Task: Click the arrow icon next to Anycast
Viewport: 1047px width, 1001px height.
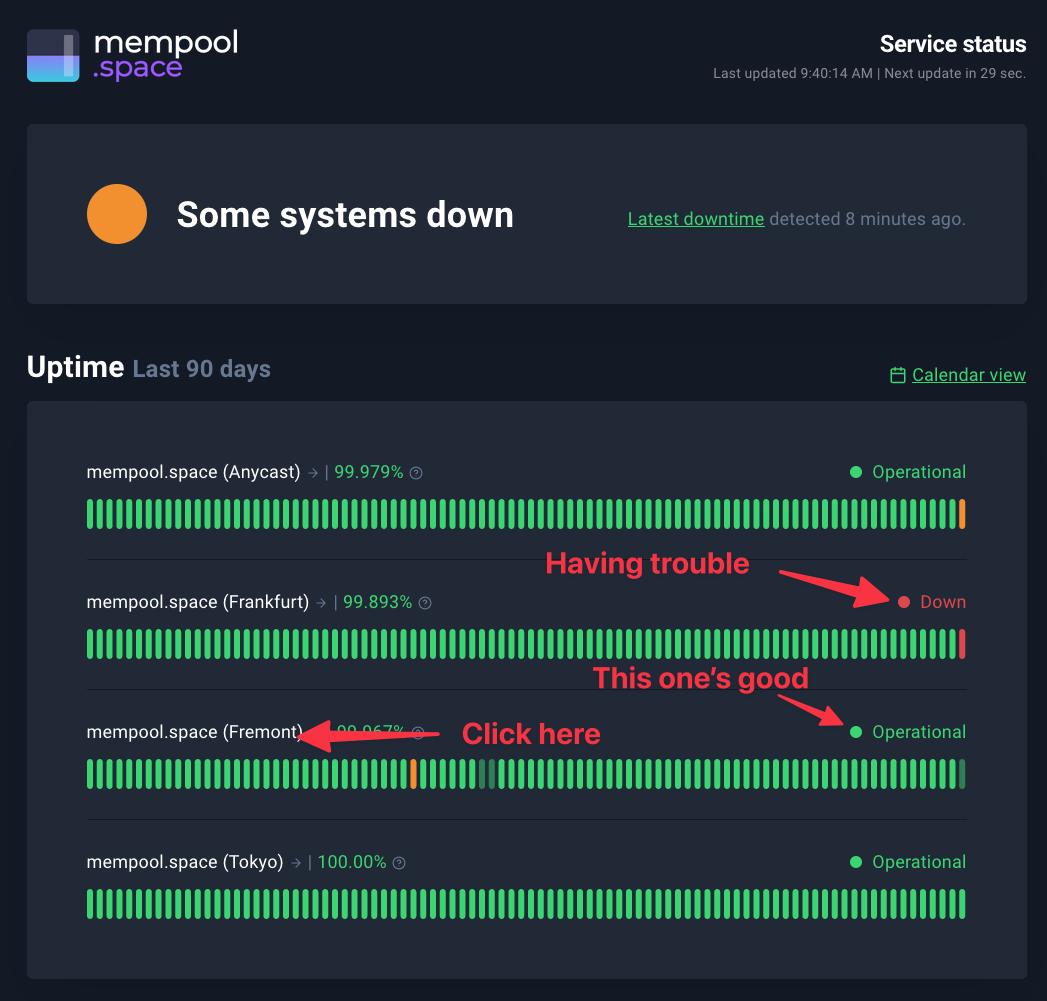Action: (313, 473)
